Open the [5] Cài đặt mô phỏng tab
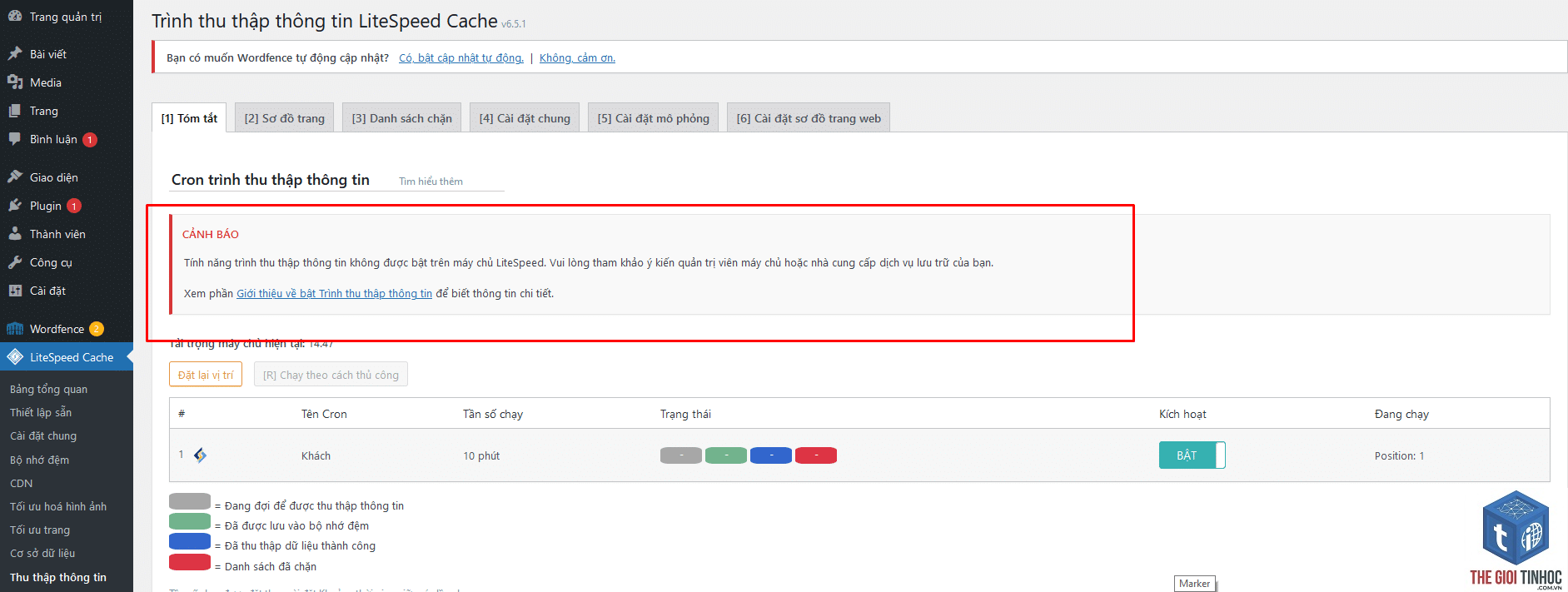This screenshot has height=592, width=1568. (x=654, y=118)
